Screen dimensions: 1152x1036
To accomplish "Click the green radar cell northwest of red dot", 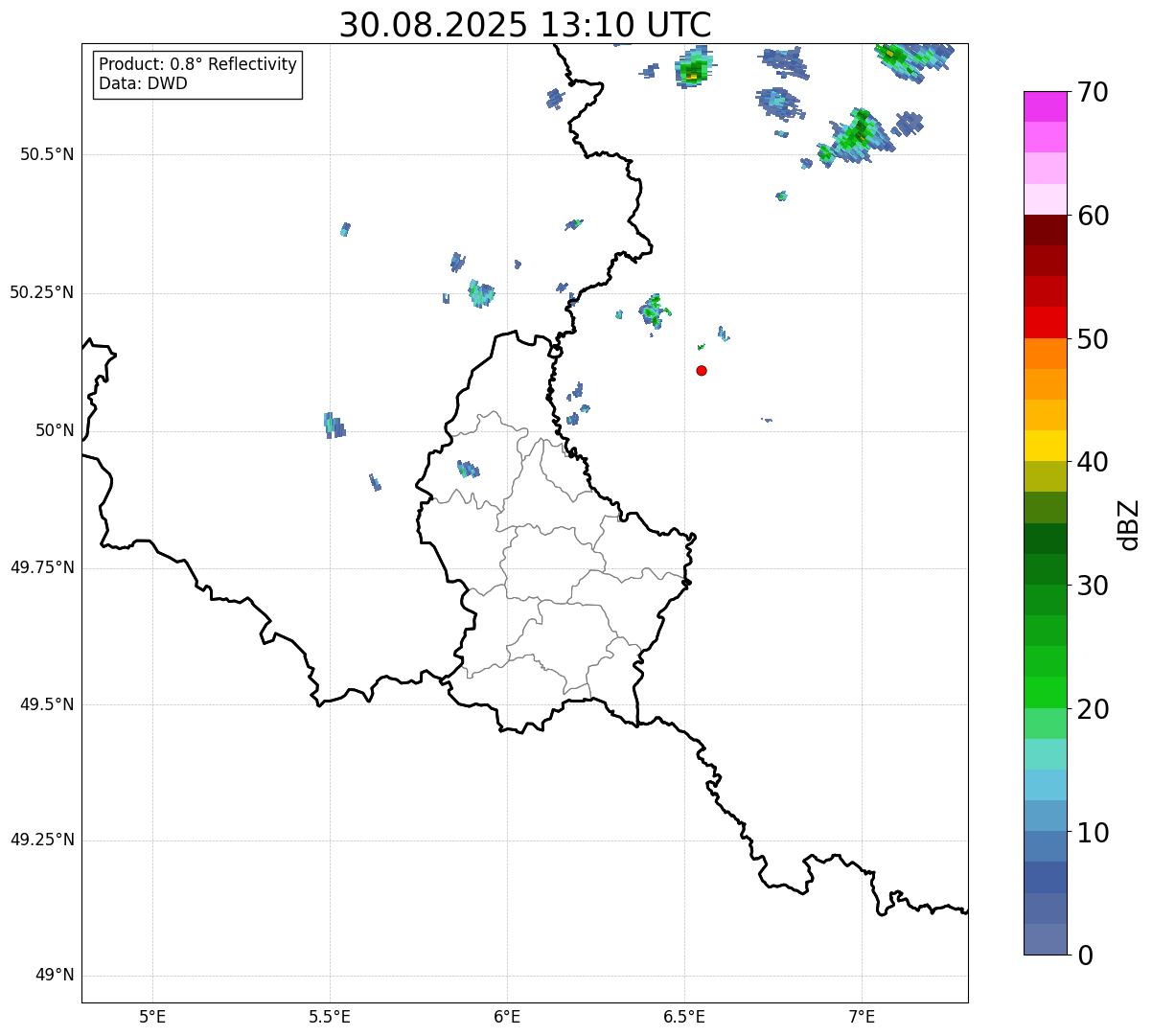I will (655, 310).
